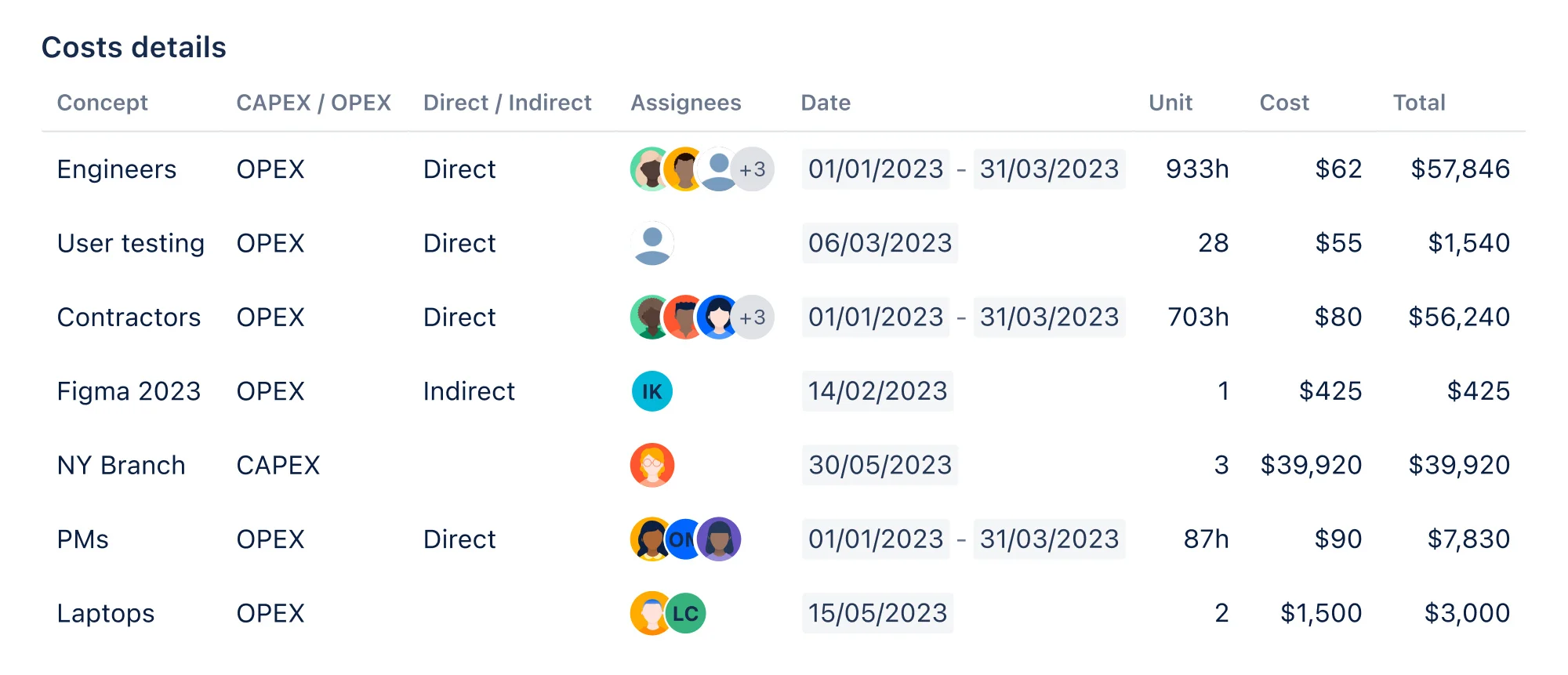The width and height of the screenshot is (1568, 675).
Task: Select the Indirect value for Figma 2023
Action: (469, 391)
